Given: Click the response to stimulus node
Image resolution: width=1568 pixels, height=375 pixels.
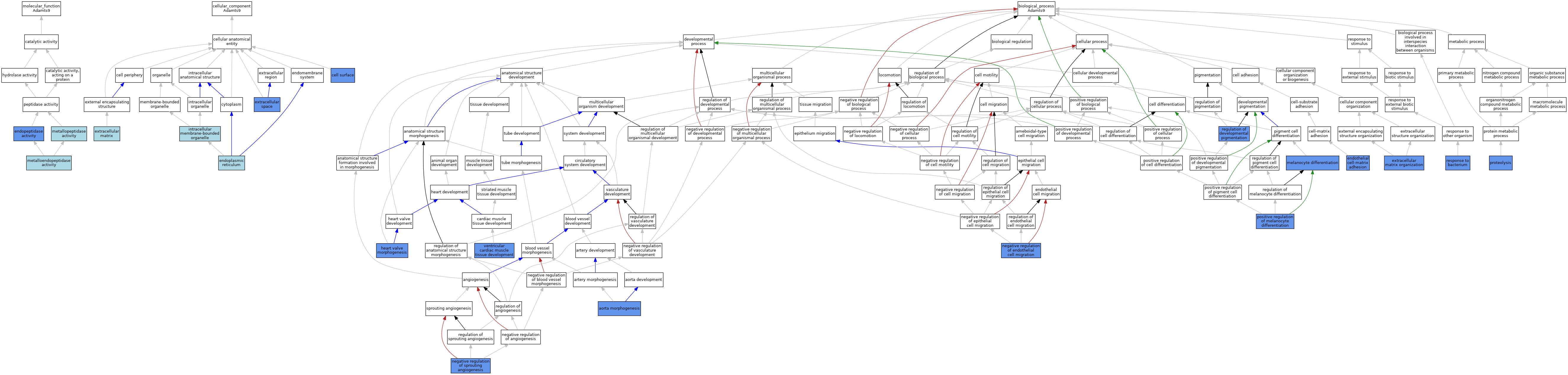Looking at the screenshot, I should tap(1359, 42).
